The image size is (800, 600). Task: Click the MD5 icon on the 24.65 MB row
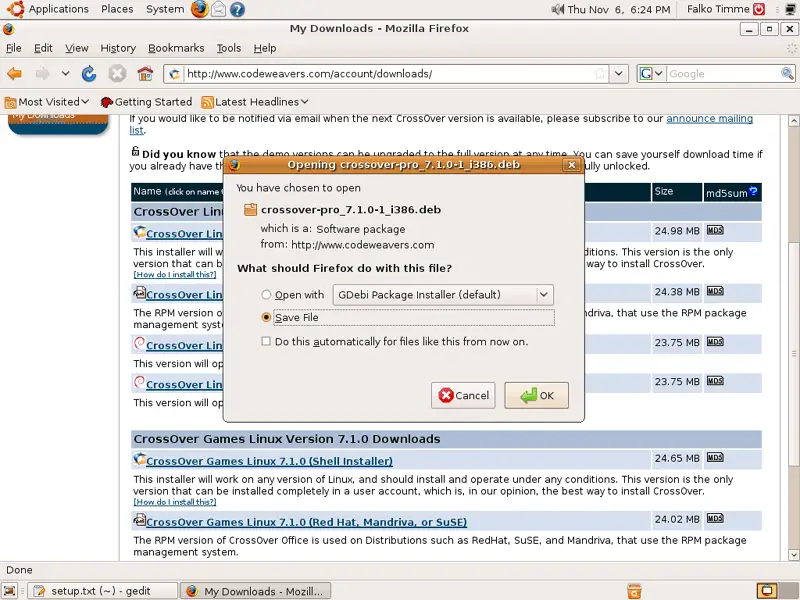coord(715,457)
